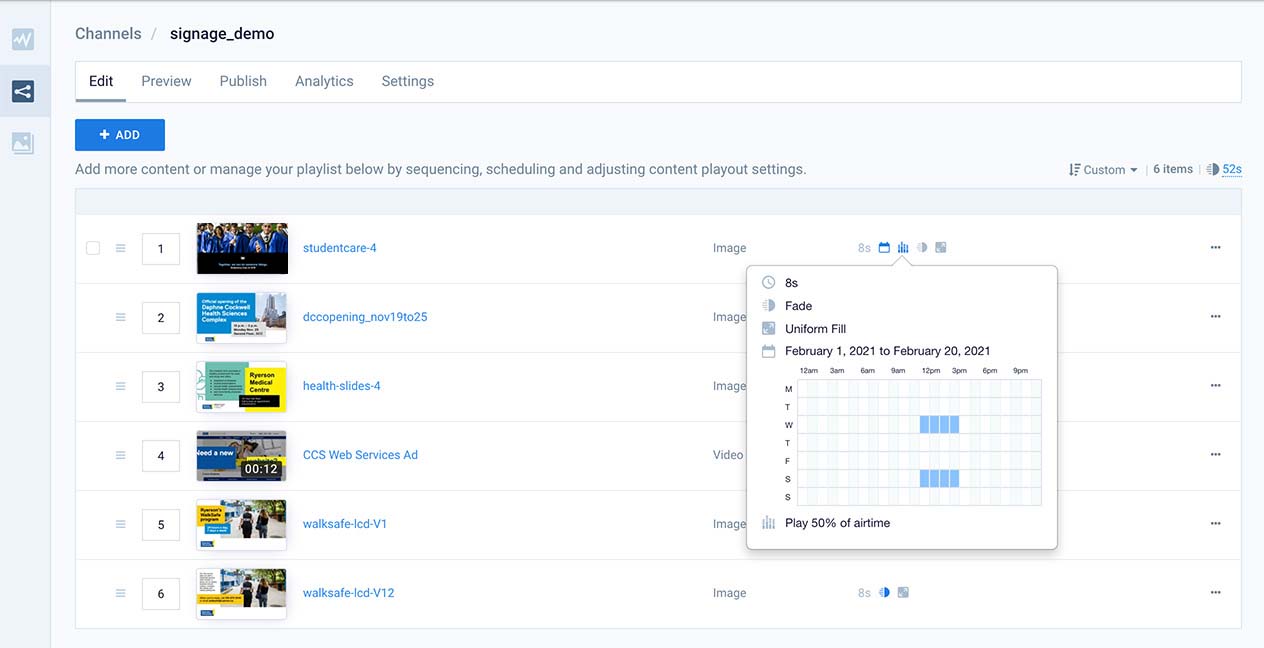Click the calendar schedule icon for studentcare-4
The height and width of the screenshot is (648, 1264).
pos(884,248)
